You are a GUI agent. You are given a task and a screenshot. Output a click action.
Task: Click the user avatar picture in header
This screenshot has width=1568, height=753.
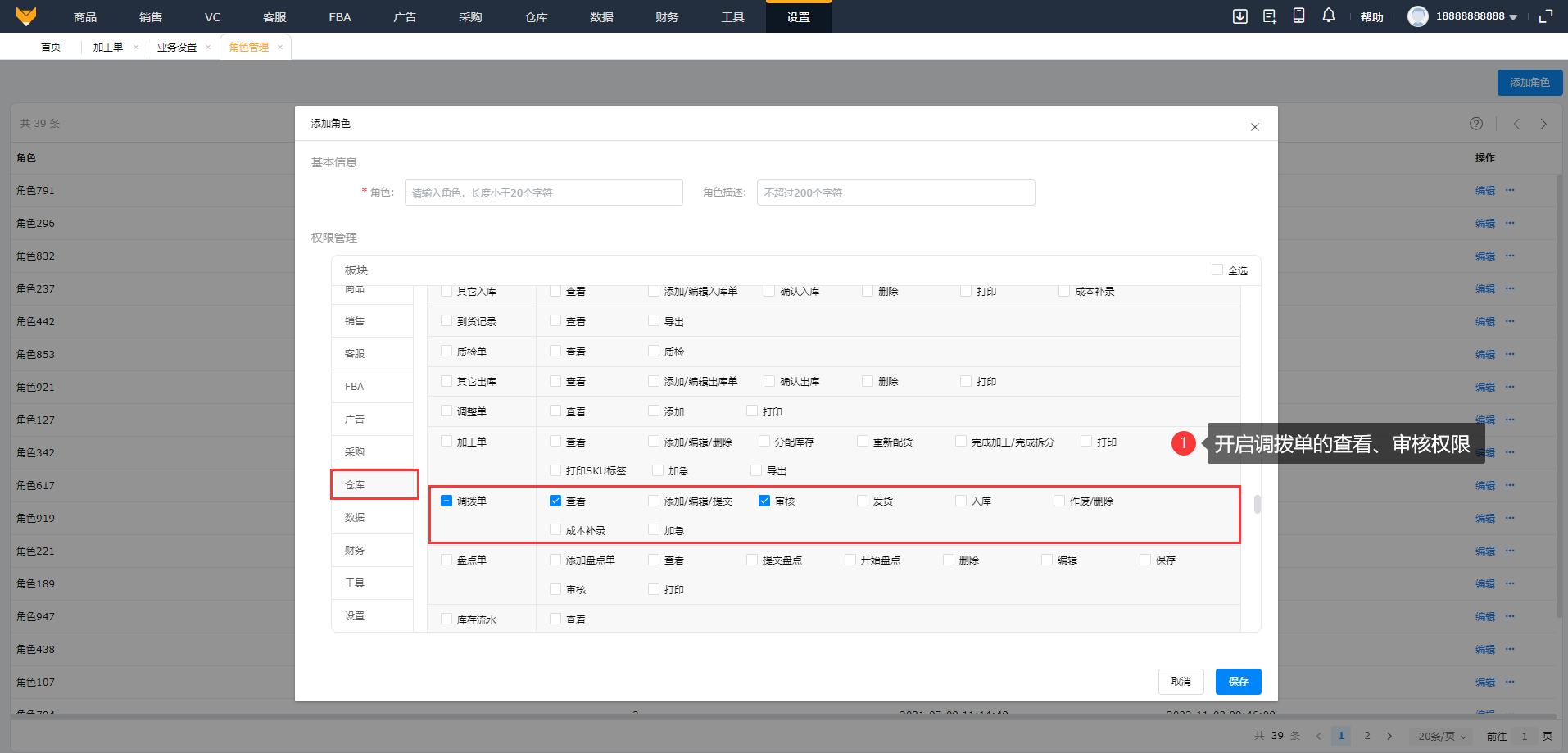1417,16
